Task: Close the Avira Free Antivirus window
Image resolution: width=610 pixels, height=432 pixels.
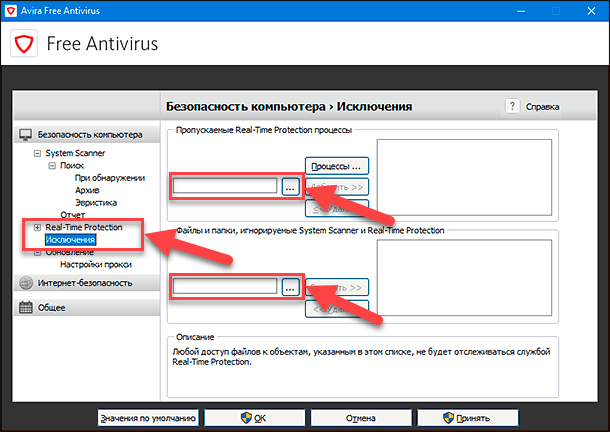Action: (x=591, y=11)
